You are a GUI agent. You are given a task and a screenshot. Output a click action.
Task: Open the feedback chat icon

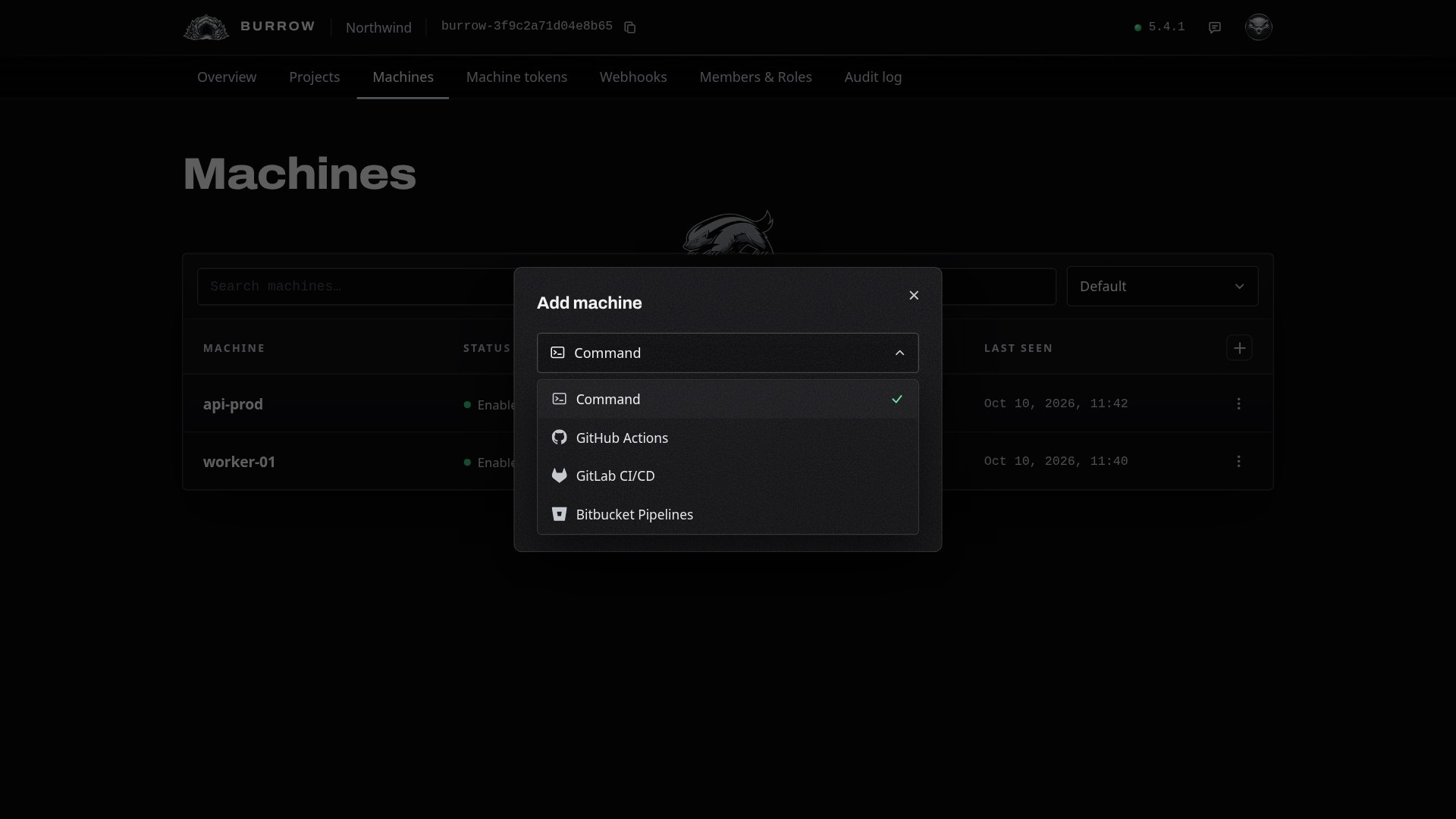tap(1215, 27)
